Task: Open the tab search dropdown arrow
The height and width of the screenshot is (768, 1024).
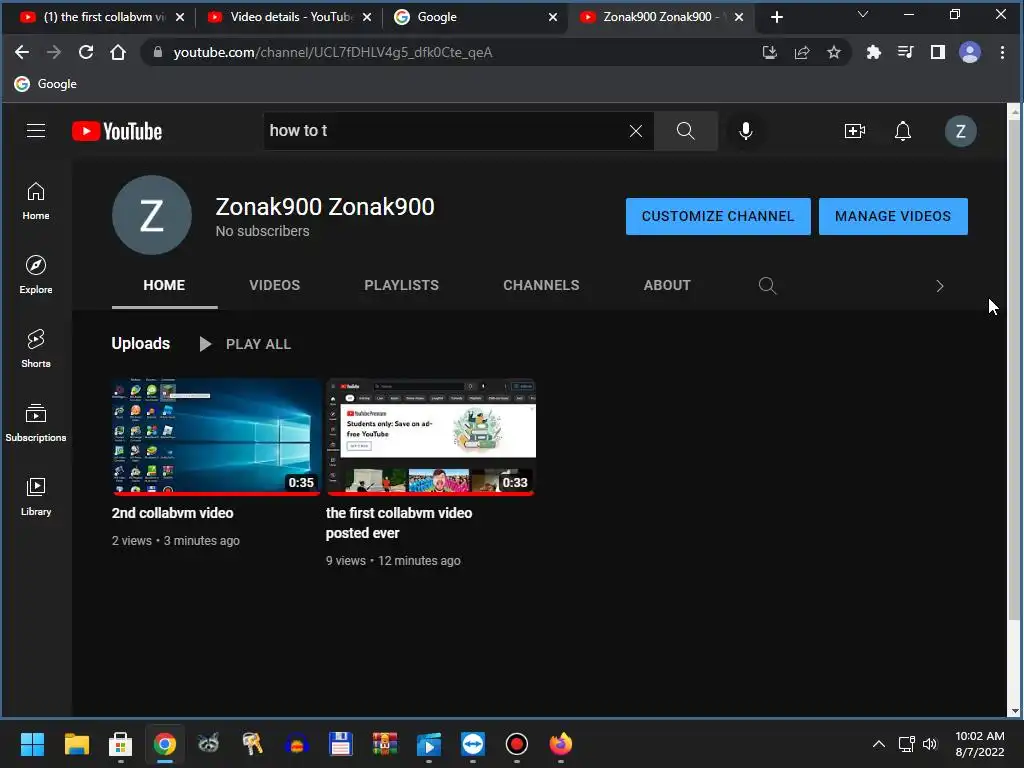Action: point(863,14)
